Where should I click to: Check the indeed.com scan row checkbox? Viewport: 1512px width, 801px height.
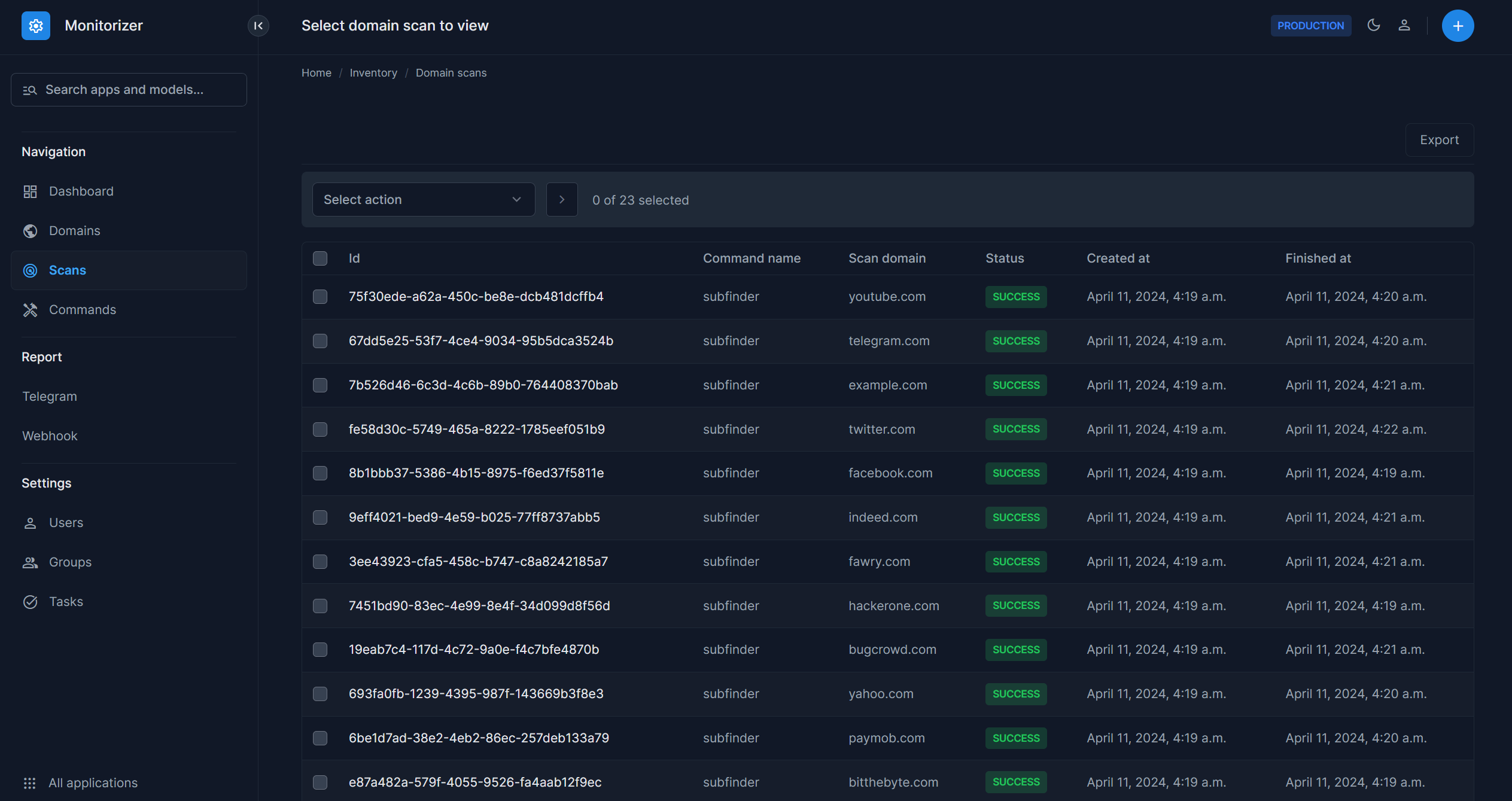click(x=320, y=517)
